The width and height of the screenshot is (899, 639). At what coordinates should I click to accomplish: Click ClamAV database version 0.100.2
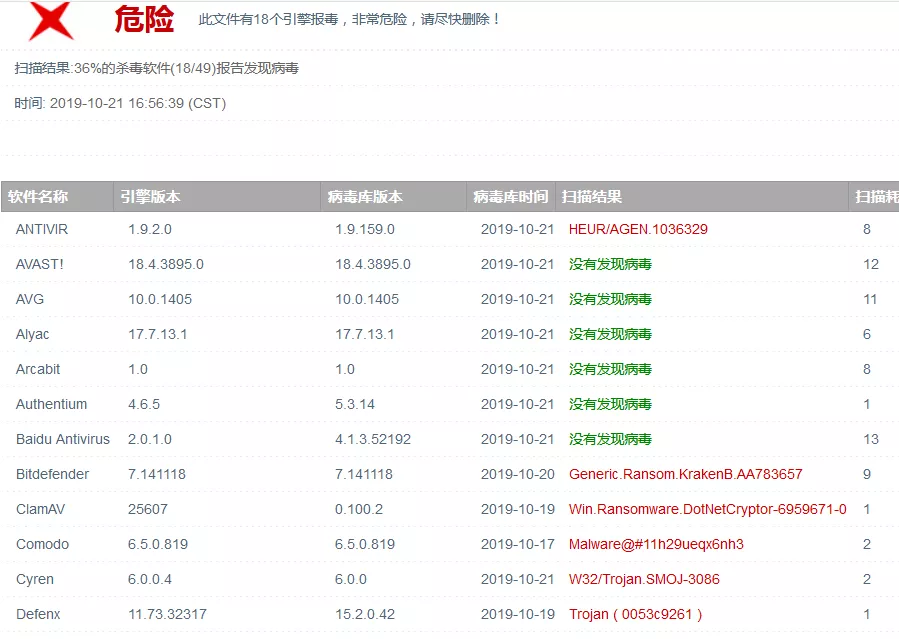[x=358, y=509]
